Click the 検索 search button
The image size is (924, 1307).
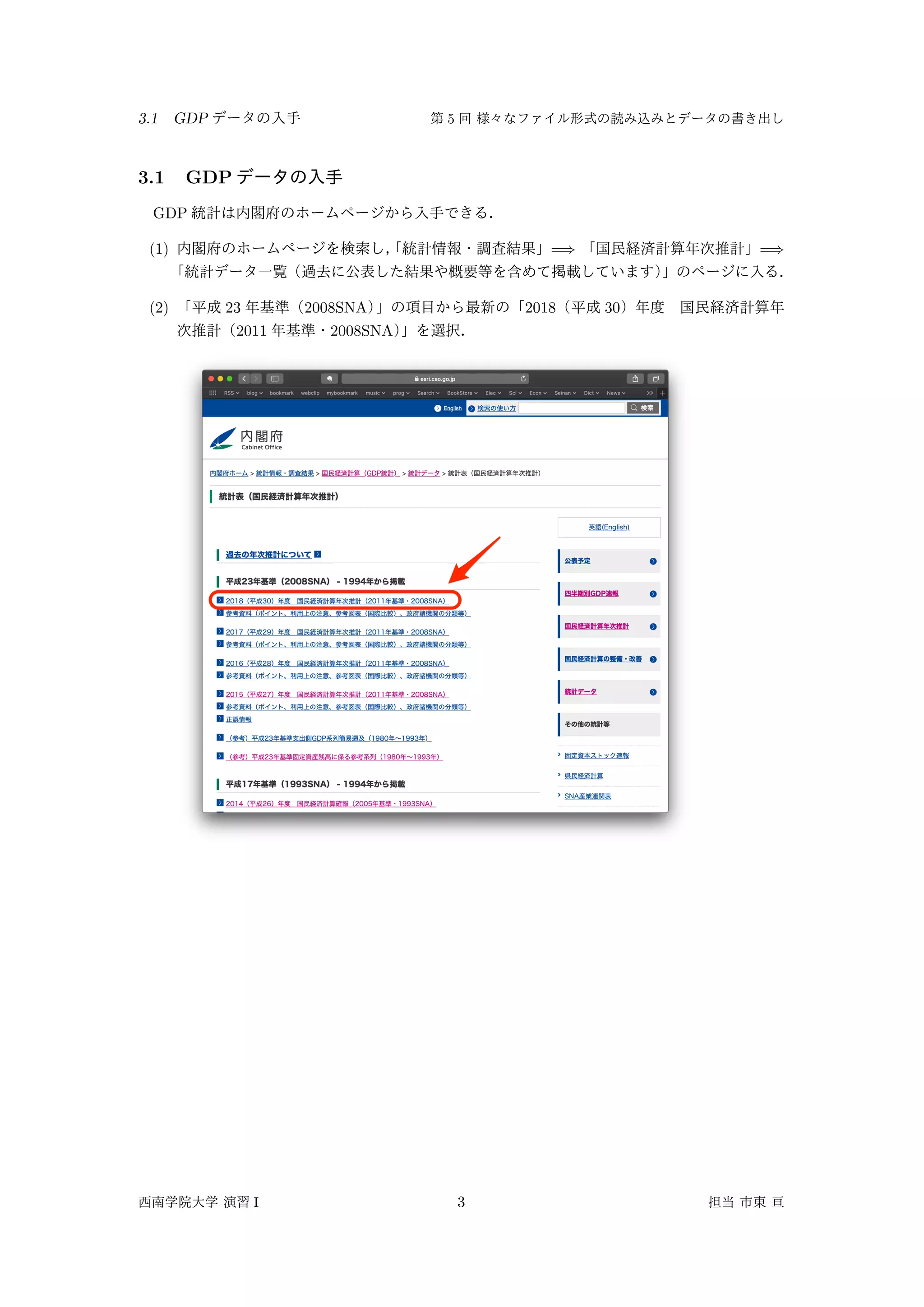[x=643, y=408]
